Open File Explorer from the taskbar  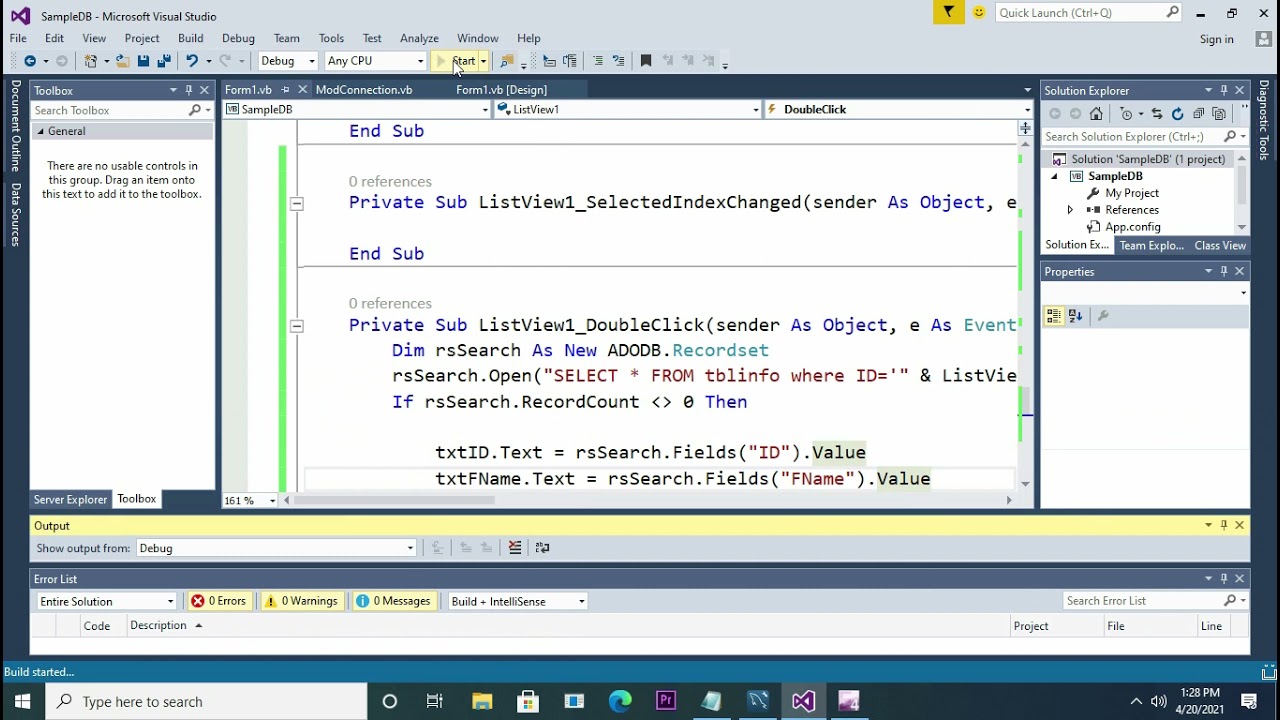[482, 701]
